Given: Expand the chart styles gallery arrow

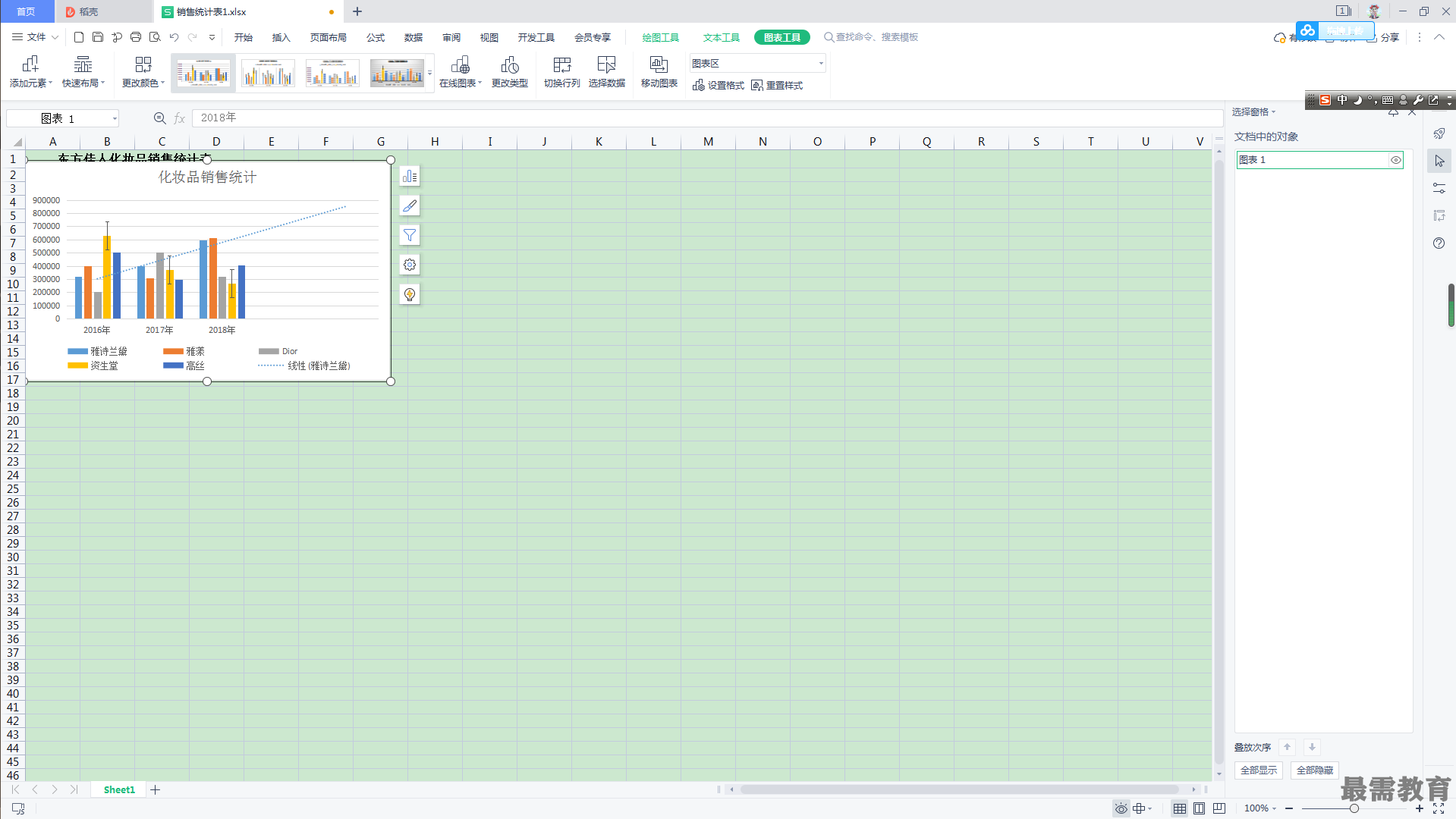Looking at the screenshot, I should click(429, 74).
